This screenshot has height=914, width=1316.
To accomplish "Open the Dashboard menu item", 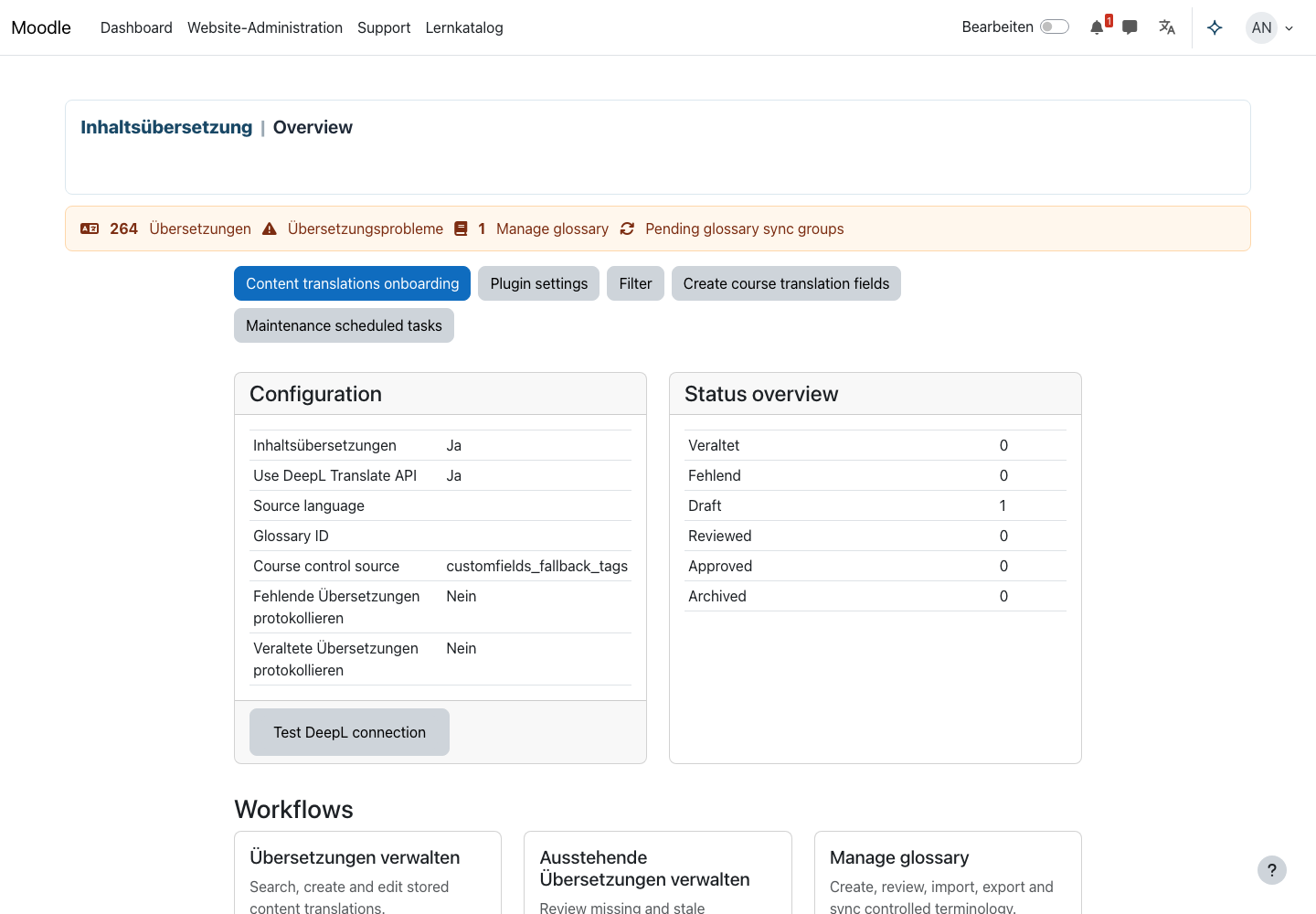I will [136, 27].
